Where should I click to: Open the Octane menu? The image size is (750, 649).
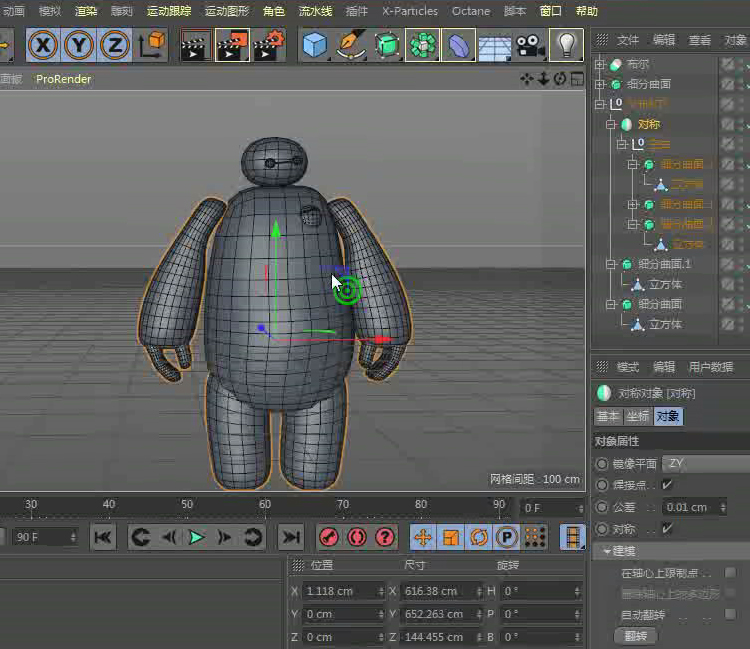(x=471, y=11)
